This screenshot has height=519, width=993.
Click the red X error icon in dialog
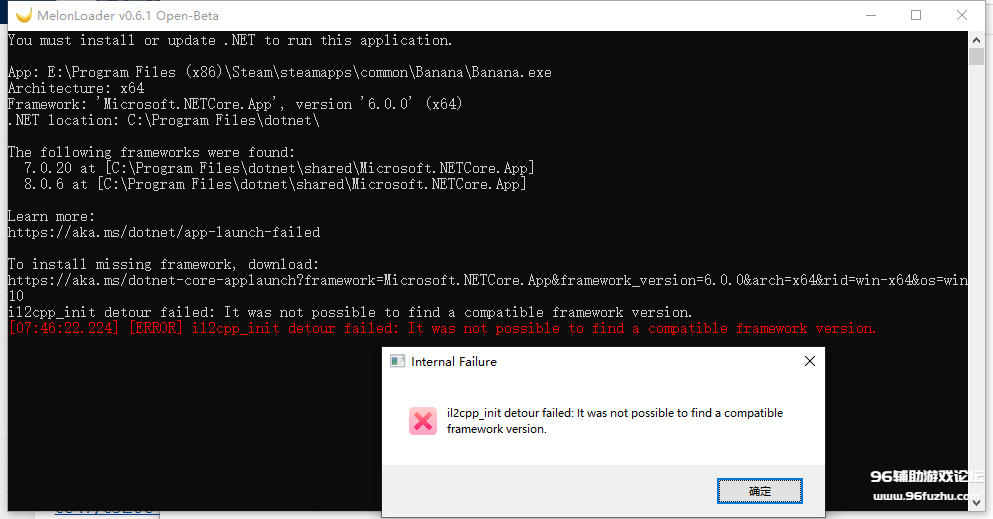tap(423, 421)
